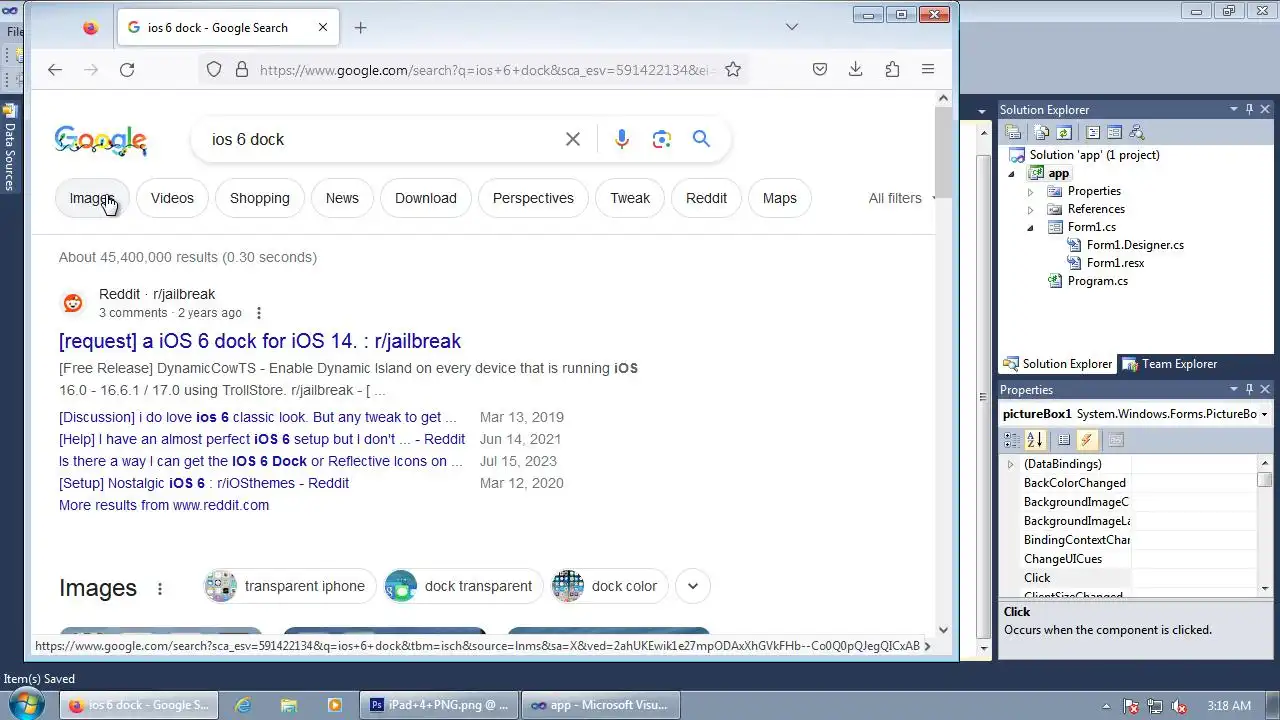Open the Firefox downloads panel
Viewport: 1280px width, 720px height.
click(x=856, y=70)
